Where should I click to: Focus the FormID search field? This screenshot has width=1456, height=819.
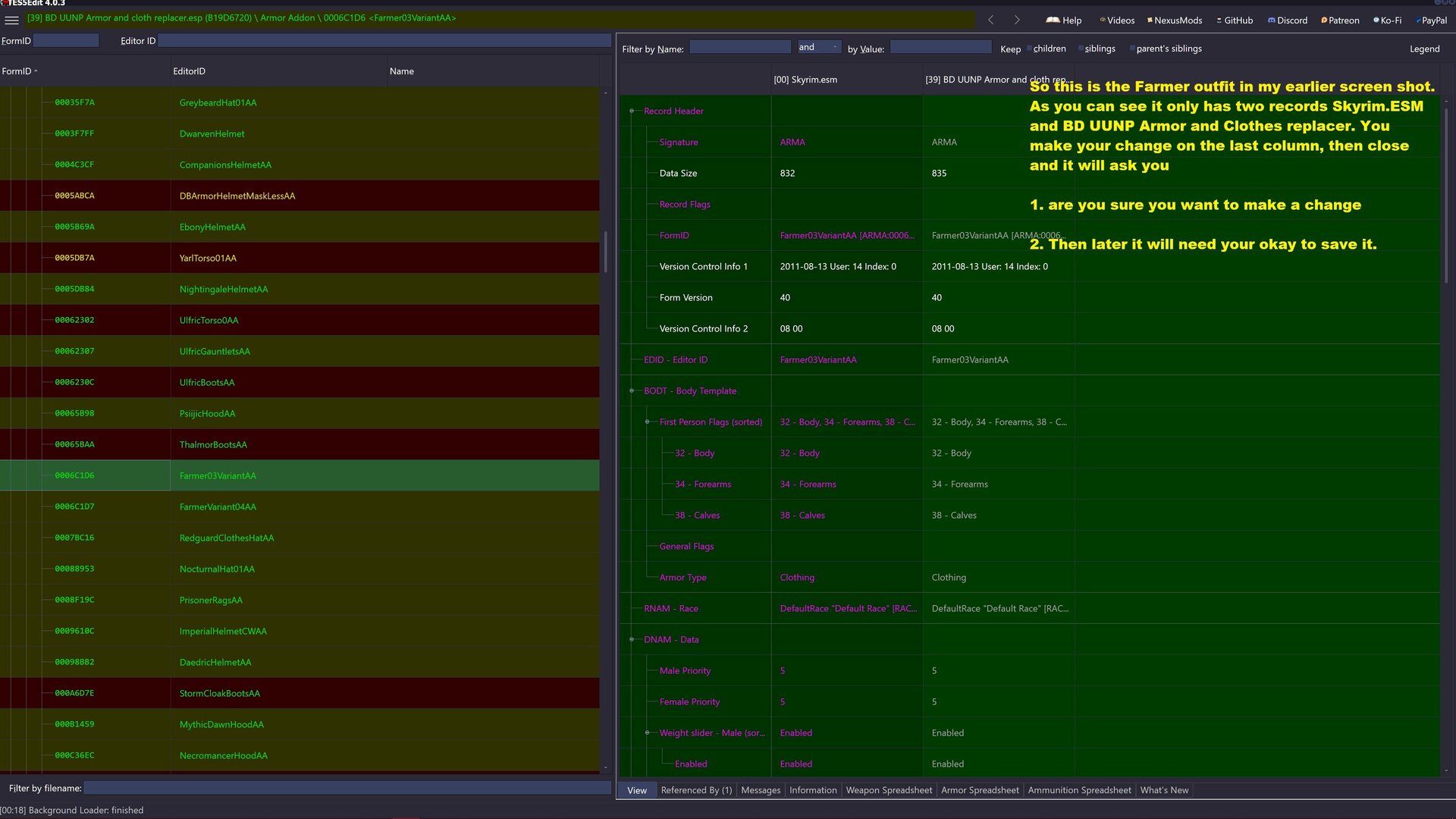tap(66, 40)
